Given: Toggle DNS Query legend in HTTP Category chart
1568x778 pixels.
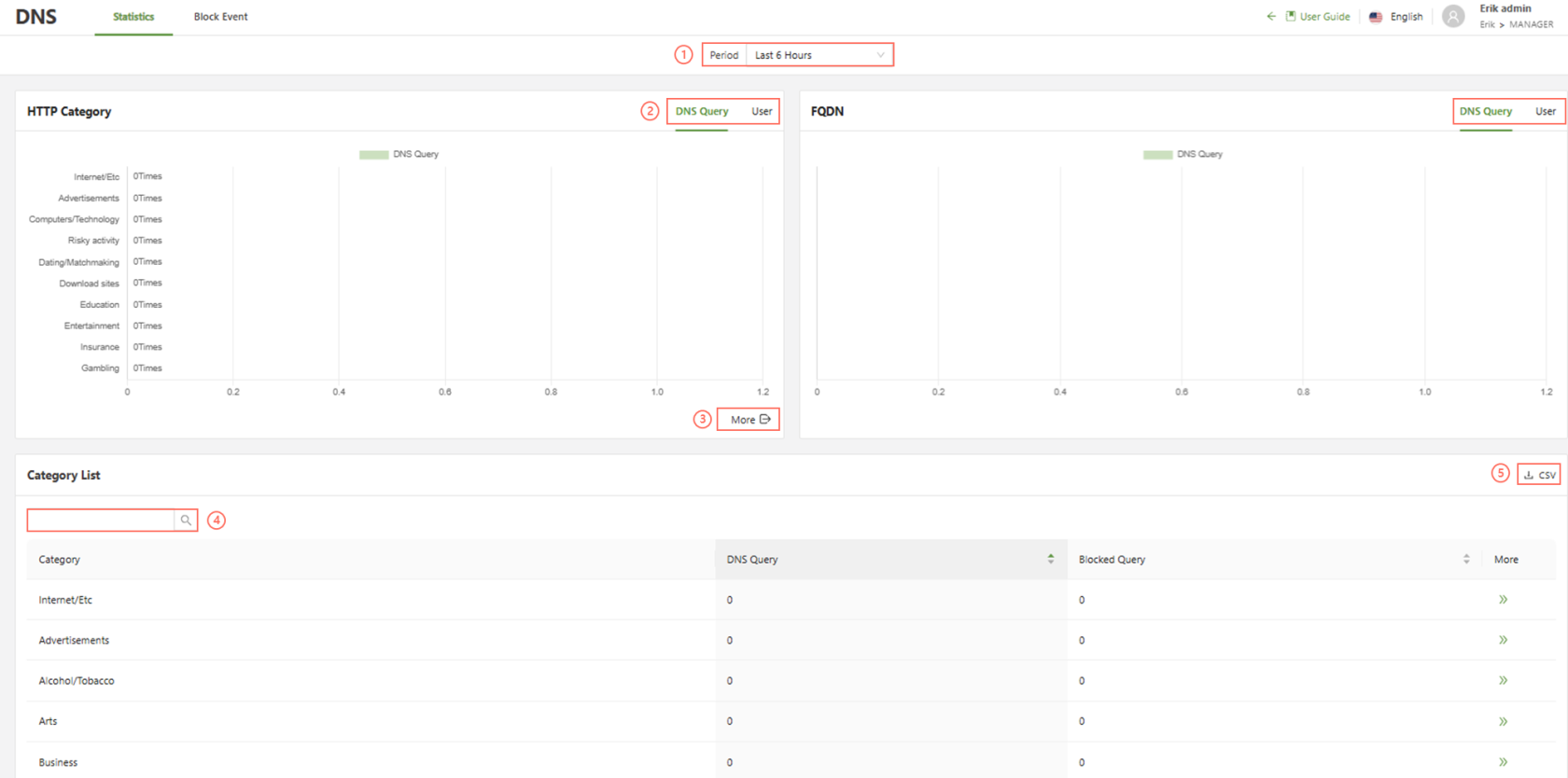Looking at the screenshot, I should click(399, 154).
